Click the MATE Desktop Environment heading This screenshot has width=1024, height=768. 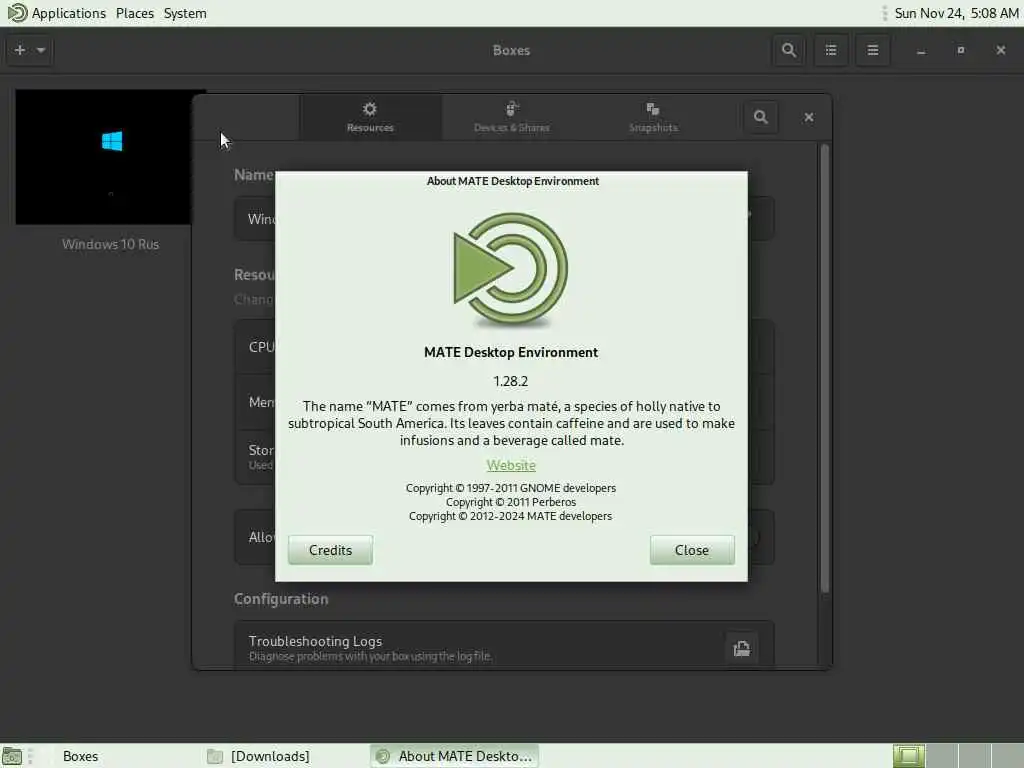coord(511,352)
